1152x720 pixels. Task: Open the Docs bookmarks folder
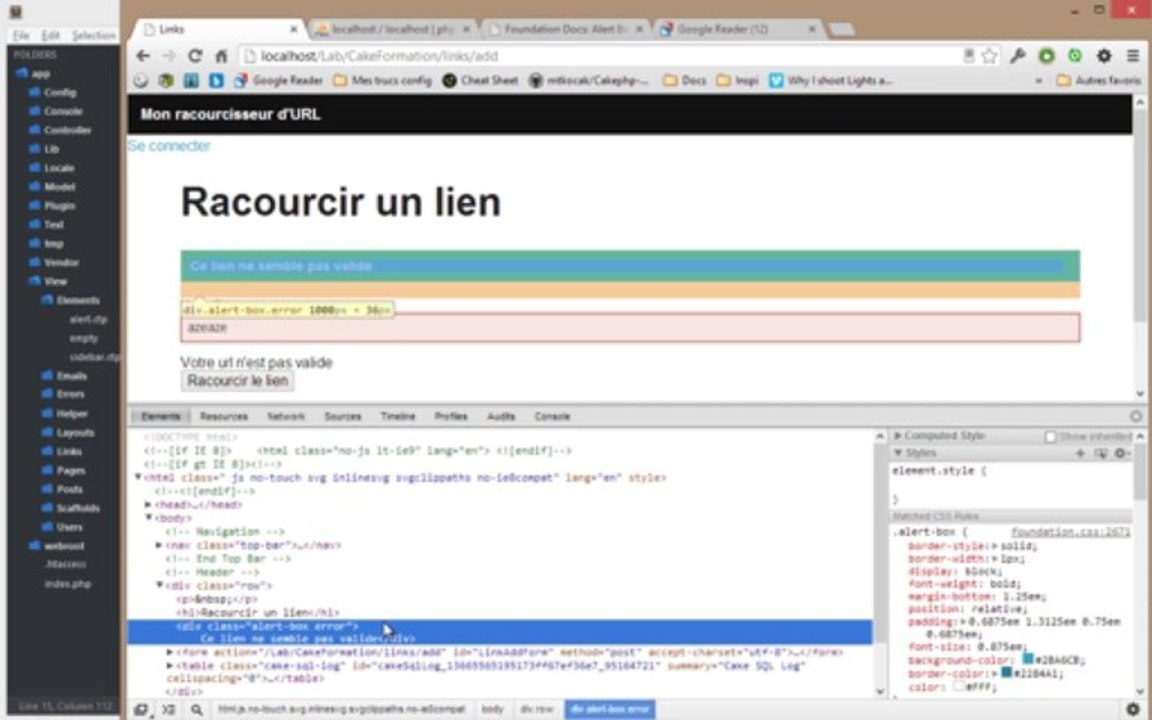tap(685, 81)
